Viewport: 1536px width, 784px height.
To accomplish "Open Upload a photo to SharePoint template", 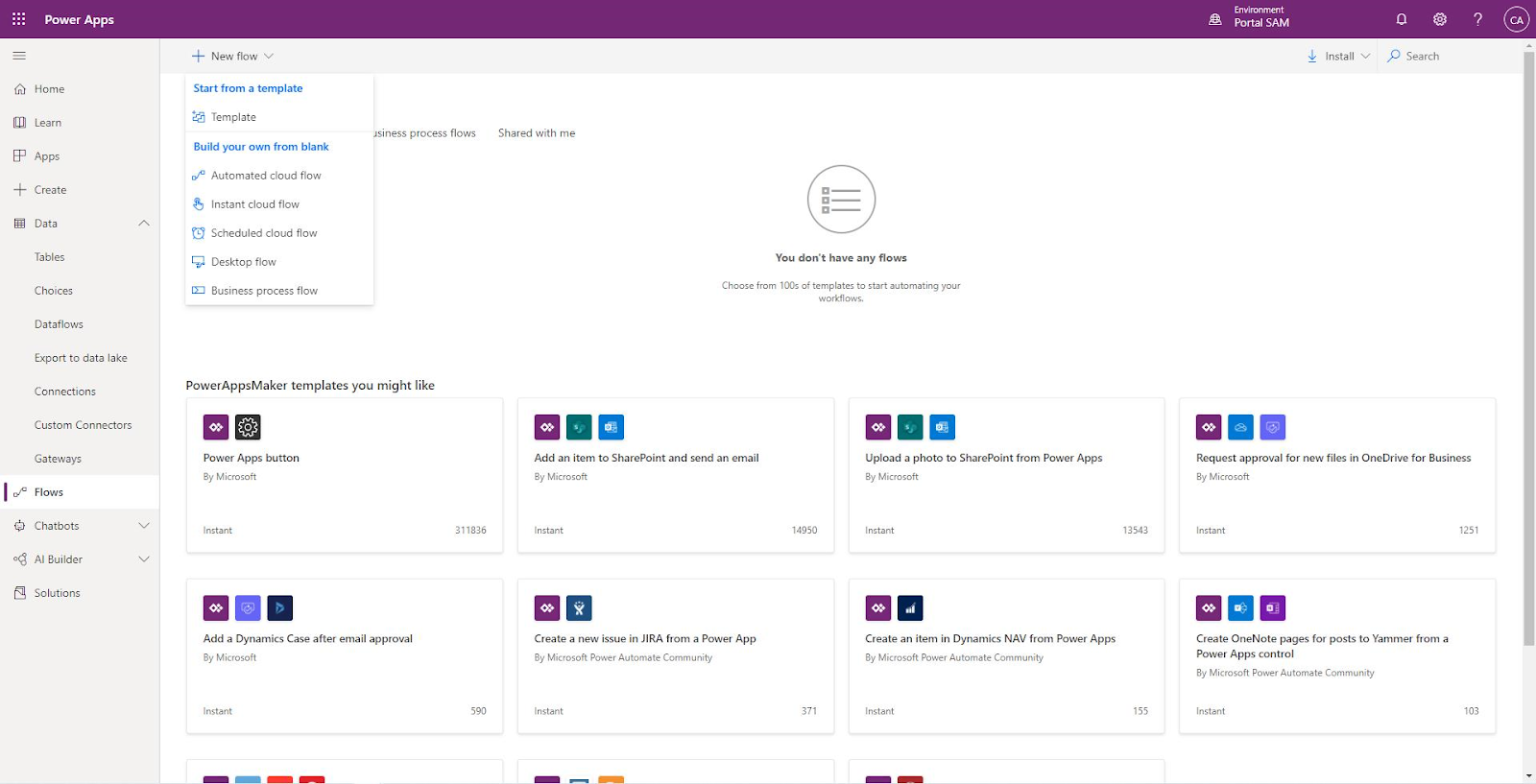I will pyautogui.click(x=1007, y=475).
